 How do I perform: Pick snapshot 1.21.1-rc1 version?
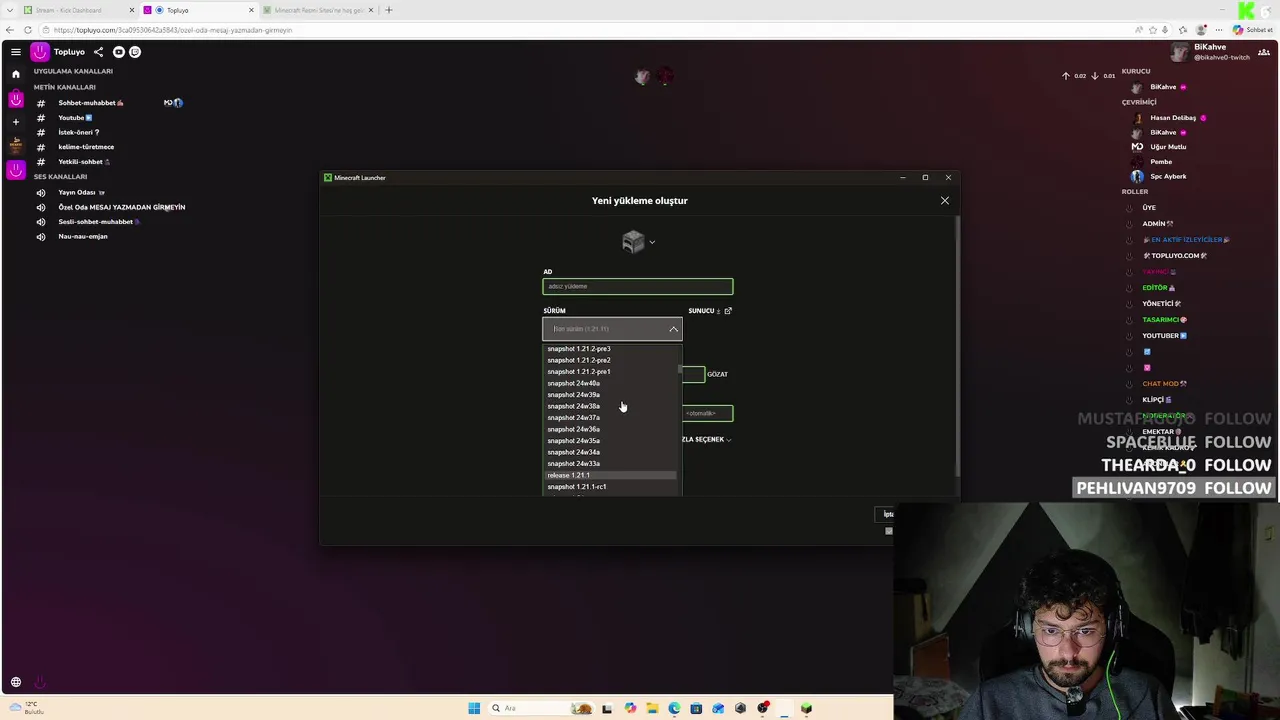[x=611, y=487]
